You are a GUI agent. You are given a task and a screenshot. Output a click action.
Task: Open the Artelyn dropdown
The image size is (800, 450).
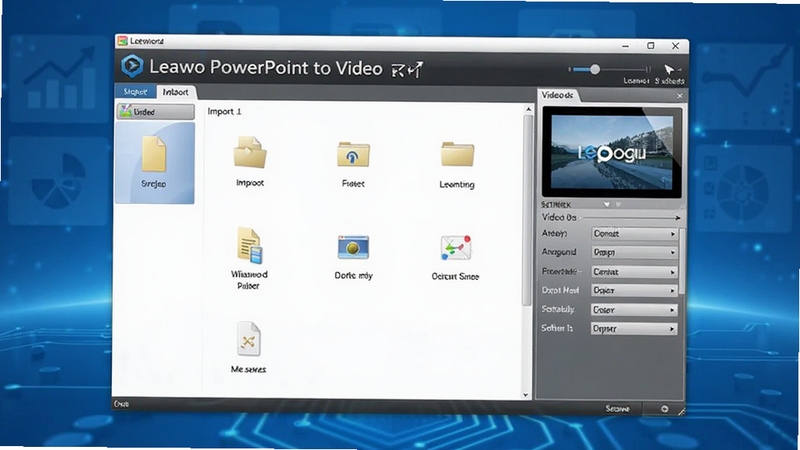coord(634,234)
